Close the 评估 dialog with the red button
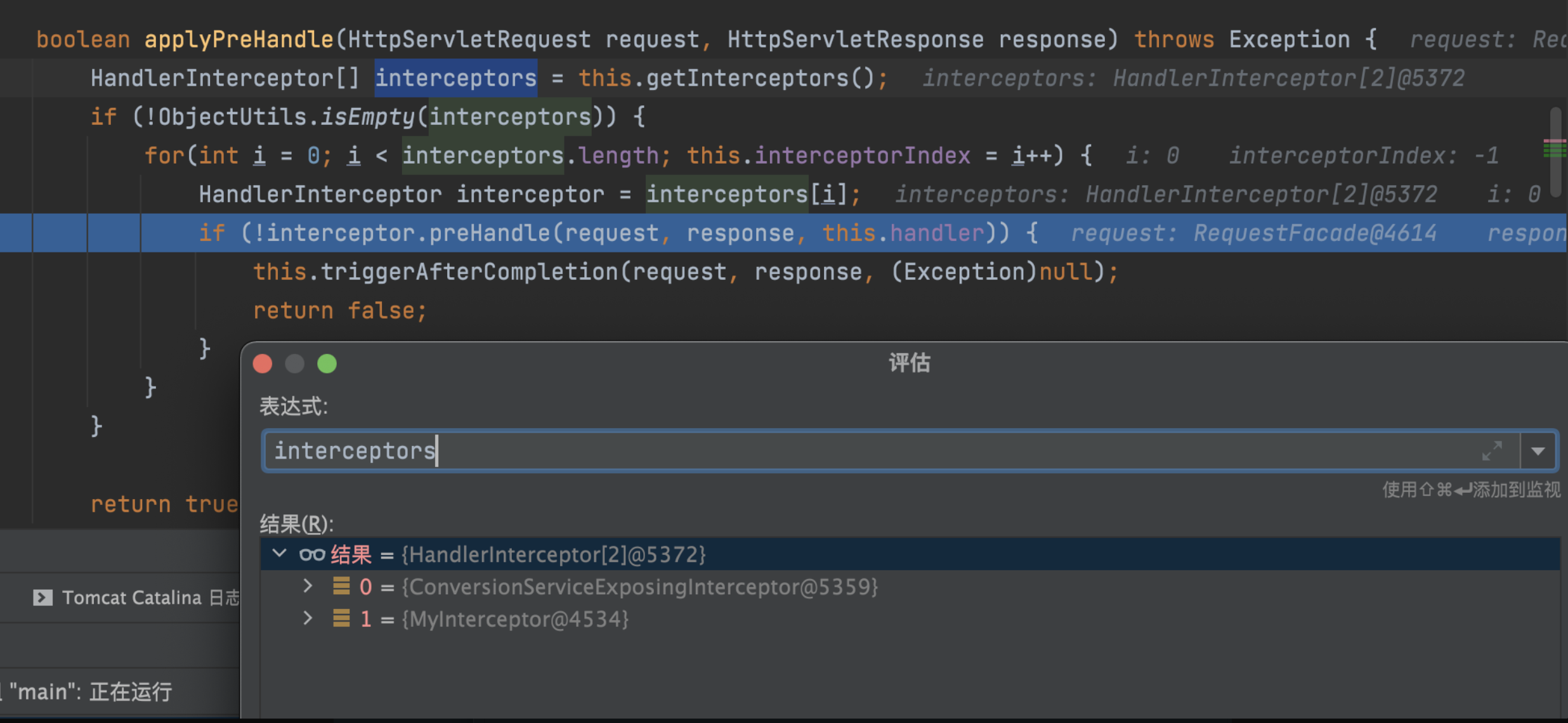The image size is (1568, 723). (263, 363)
